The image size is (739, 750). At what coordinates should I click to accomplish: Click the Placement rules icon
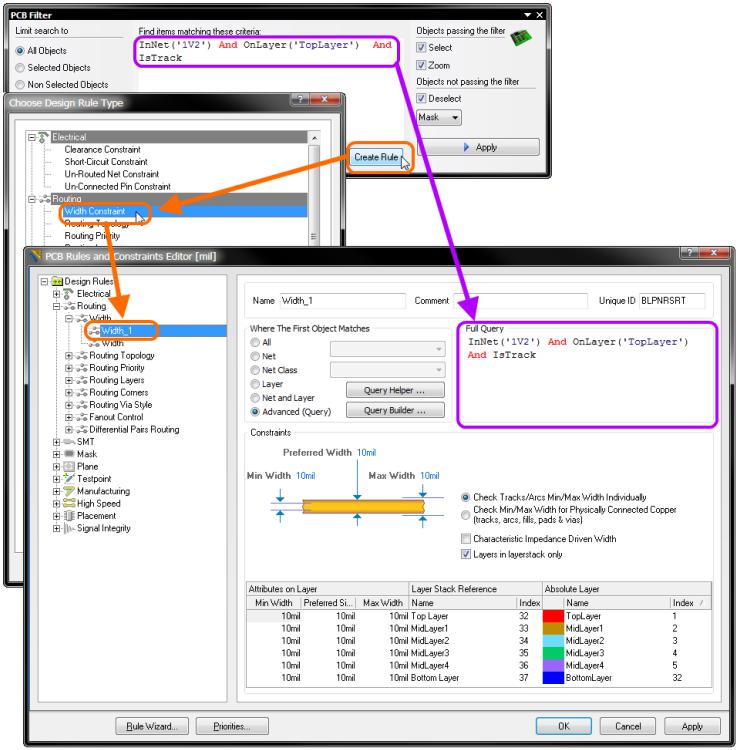pyautogui.click(x=69, y=516)
